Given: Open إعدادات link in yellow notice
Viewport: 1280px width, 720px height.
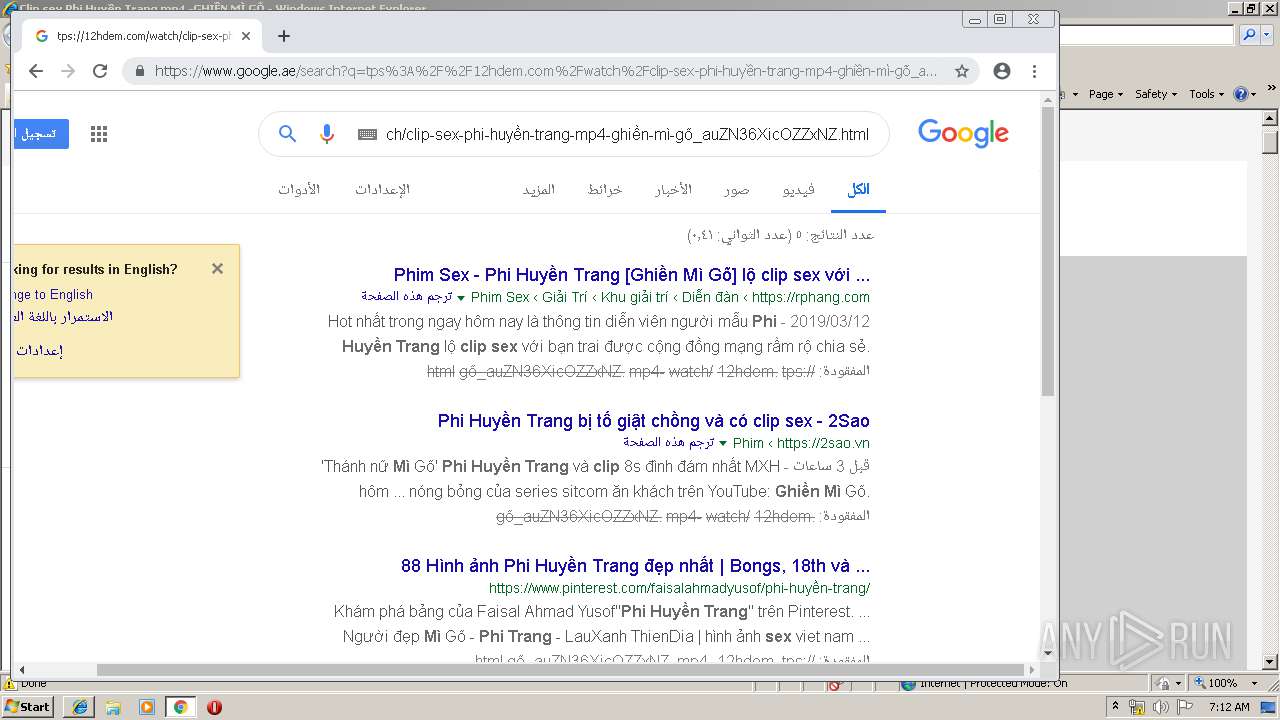Looking at the screenshot, I should coord(40,351).
